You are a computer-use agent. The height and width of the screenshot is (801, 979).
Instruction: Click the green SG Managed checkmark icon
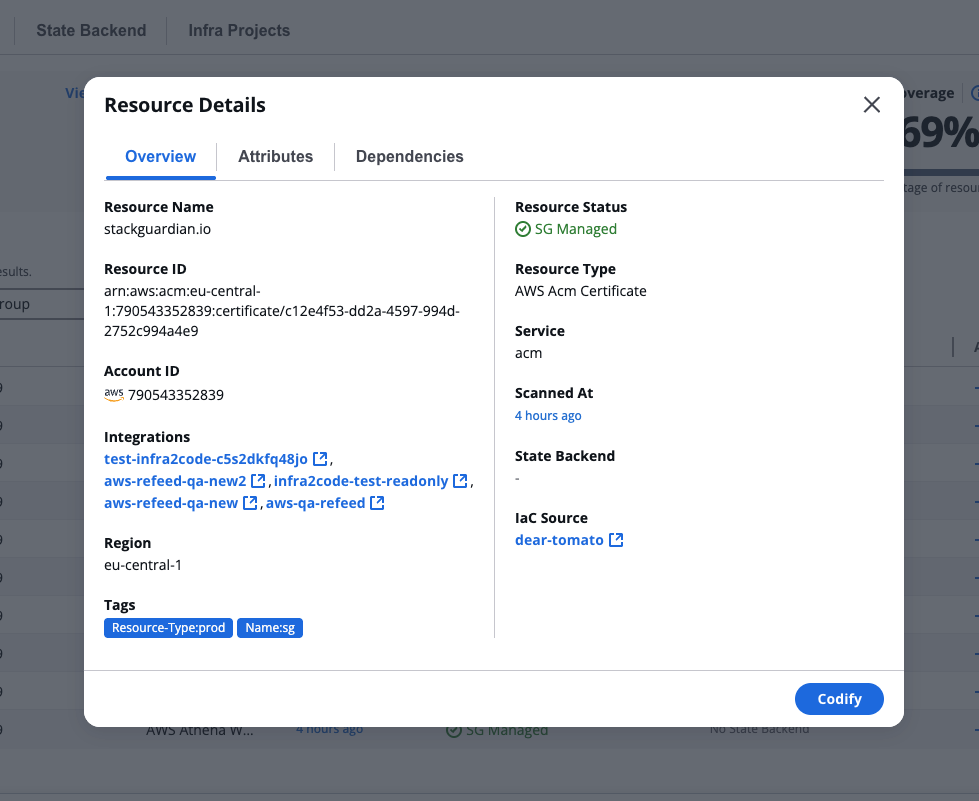[523, 229]
